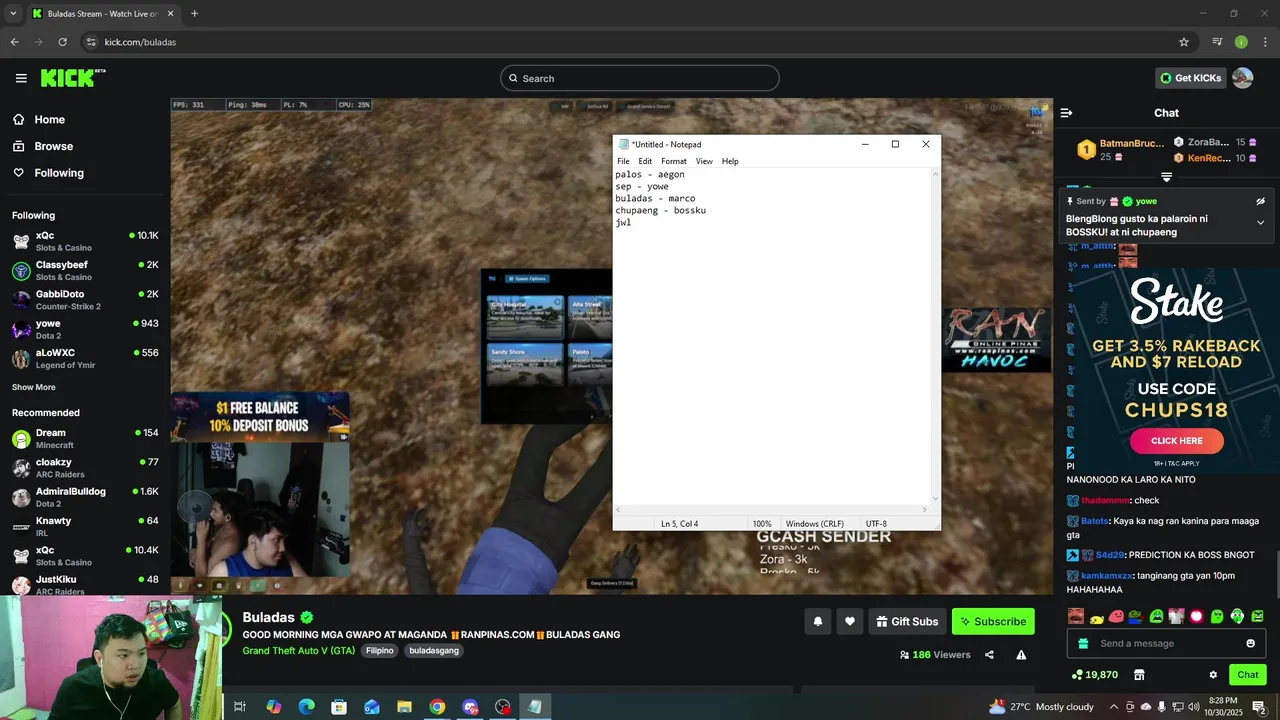
Task: Open Notepad Edit menu
Action: pos(645,161)
